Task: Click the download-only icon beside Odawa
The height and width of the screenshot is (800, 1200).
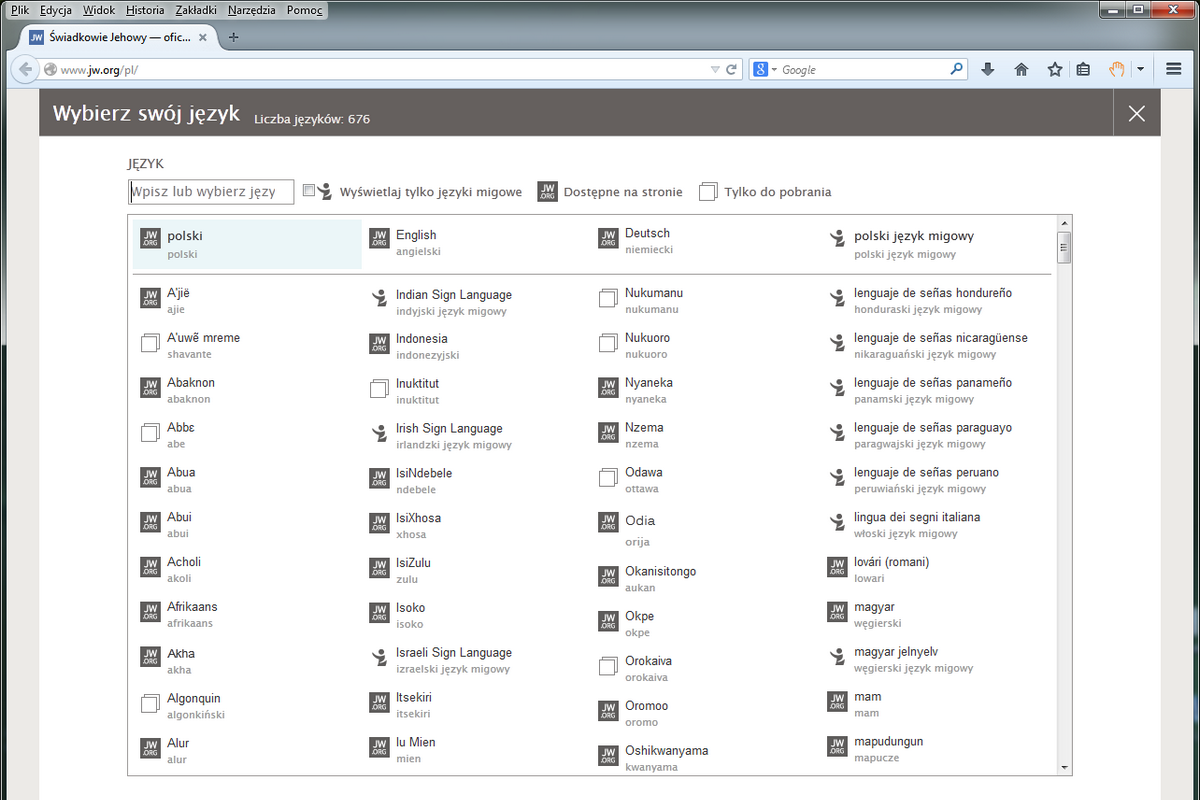Action: (608, 478)
